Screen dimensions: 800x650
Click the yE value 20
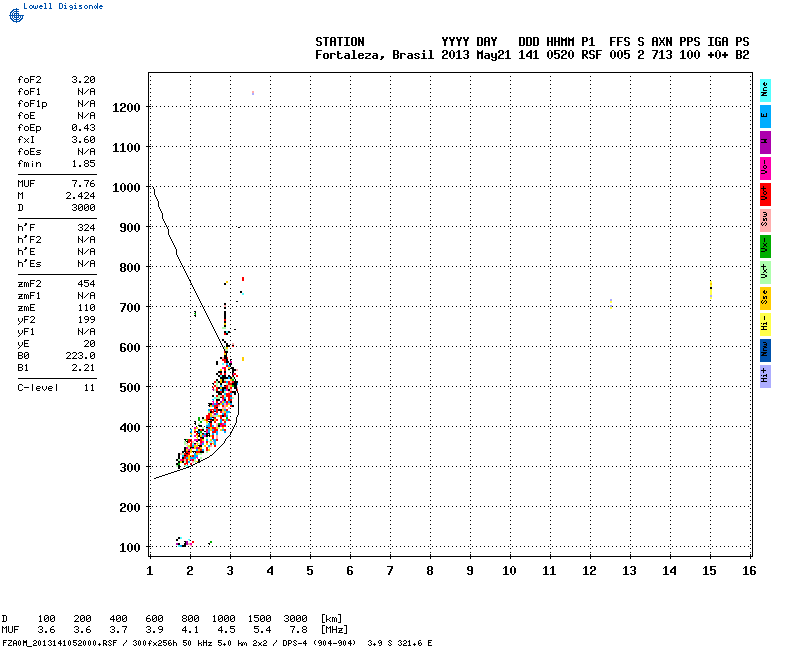(89, 344)
